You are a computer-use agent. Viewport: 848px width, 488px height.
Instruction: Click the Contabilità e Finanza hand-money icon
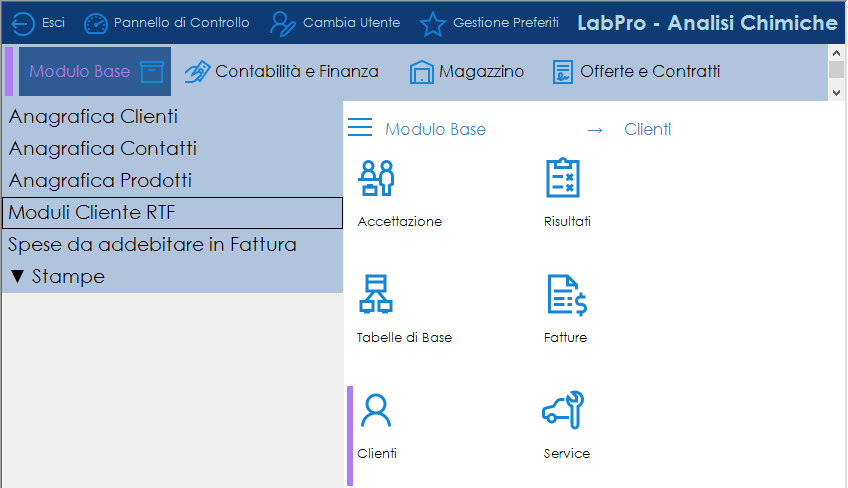coord(197,71)
